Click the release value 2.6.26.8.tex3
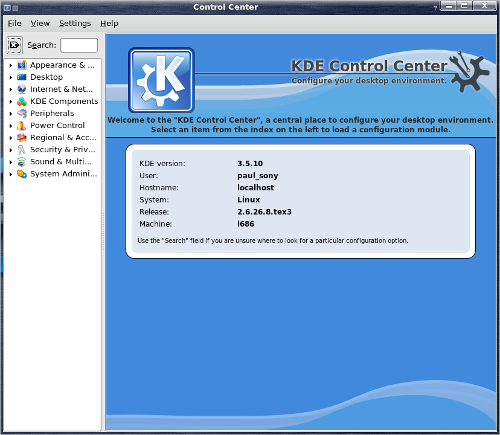 tap(264, 212)
